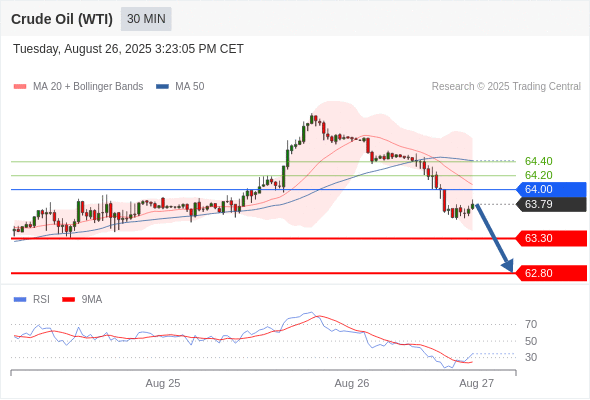Screen dimensions: 590x400
Task: Click the 30 MIN timeframe badge
Action: [146, 19]
